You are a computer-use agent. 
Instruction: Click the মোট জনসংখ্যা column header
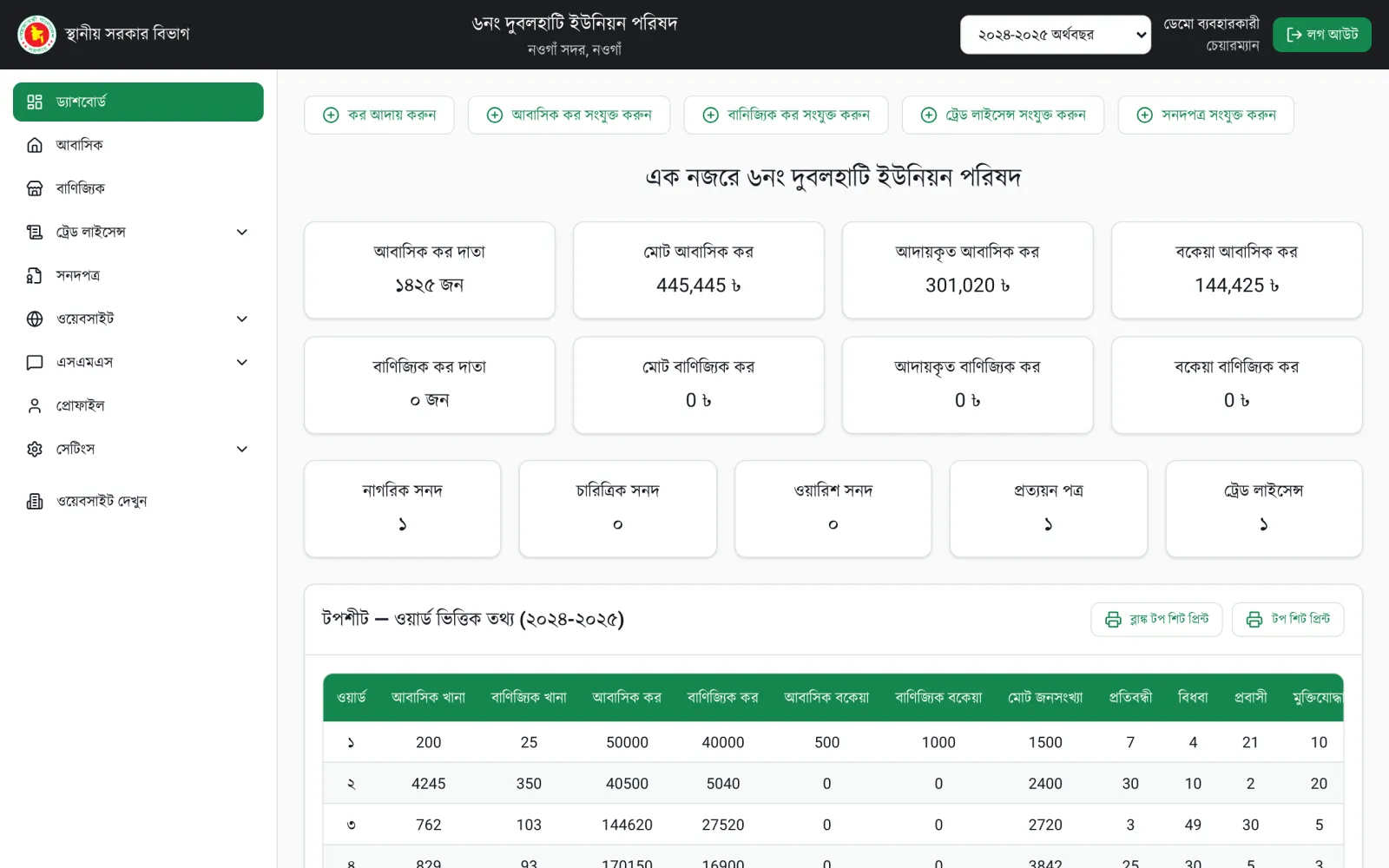tap(1045, 697)
